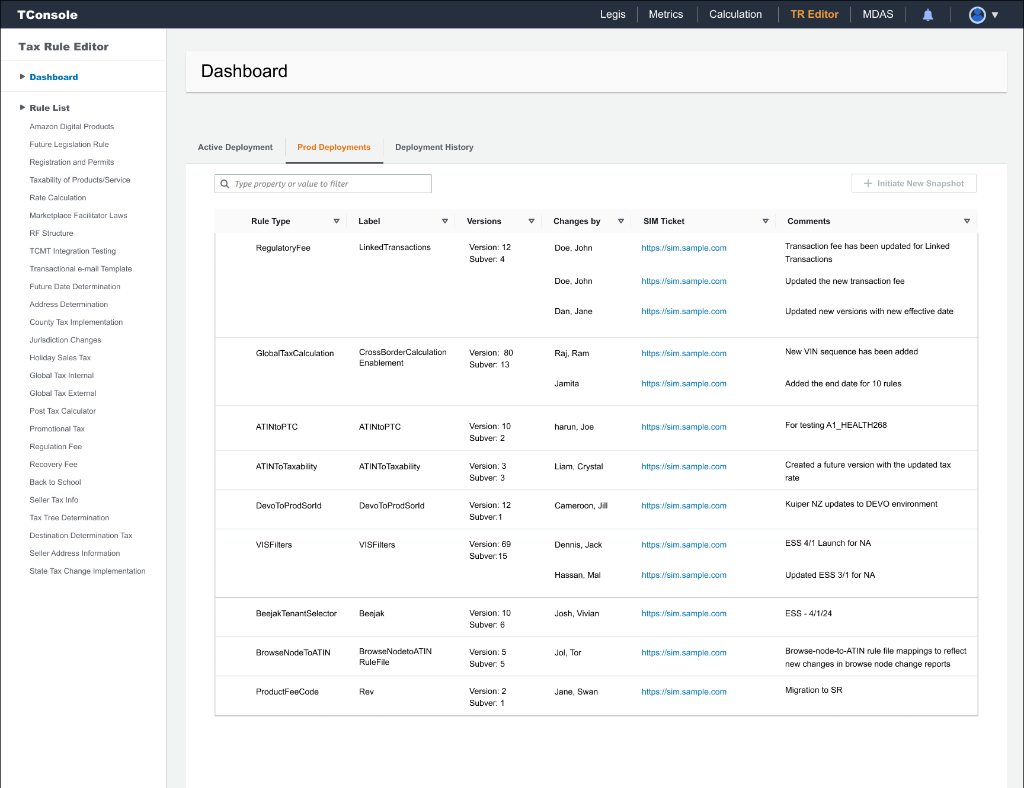The height and width of the screenshot is (788, 1024).
Task: Select Holiday Sales Tax in sidebar
Action: point(60,358)
